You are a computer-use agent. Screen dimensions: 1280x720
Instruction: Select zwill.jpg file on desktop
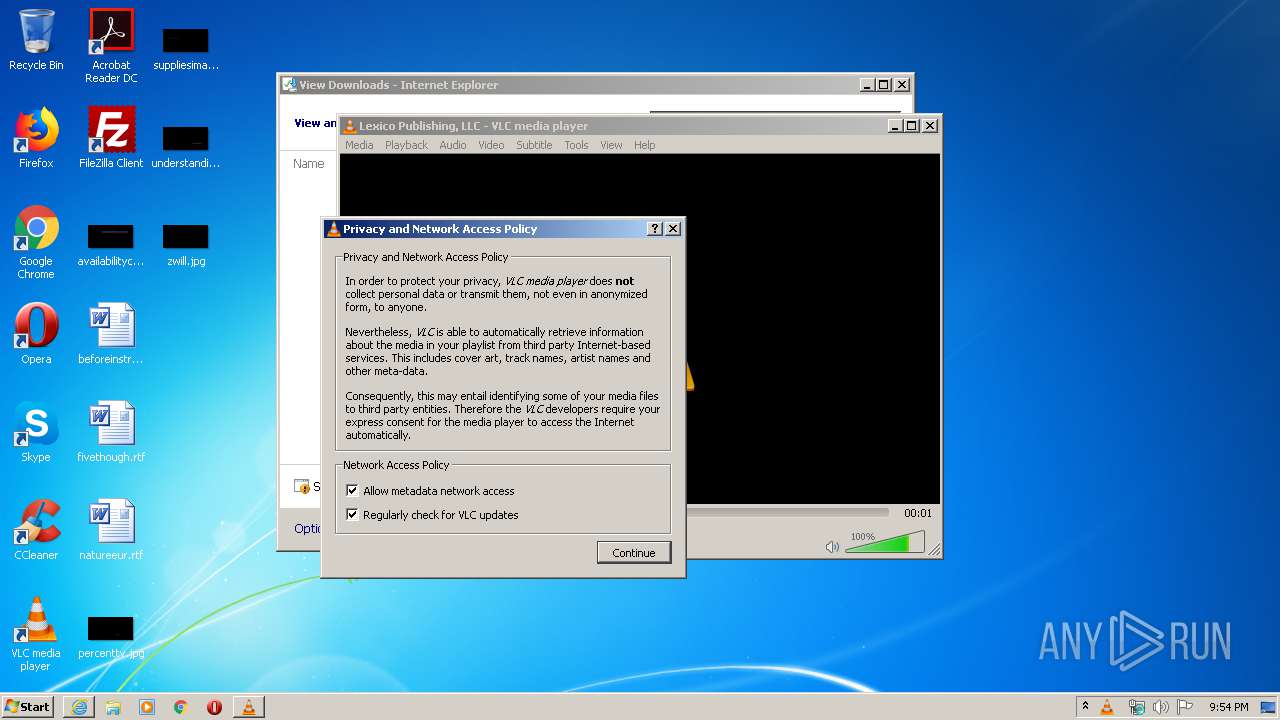click(x=186, y=246)
